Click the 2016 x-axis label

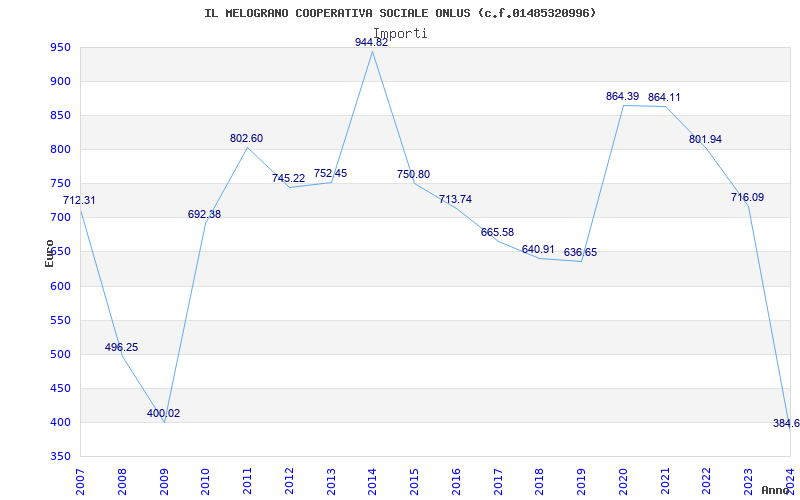click(x=456, y=482)
